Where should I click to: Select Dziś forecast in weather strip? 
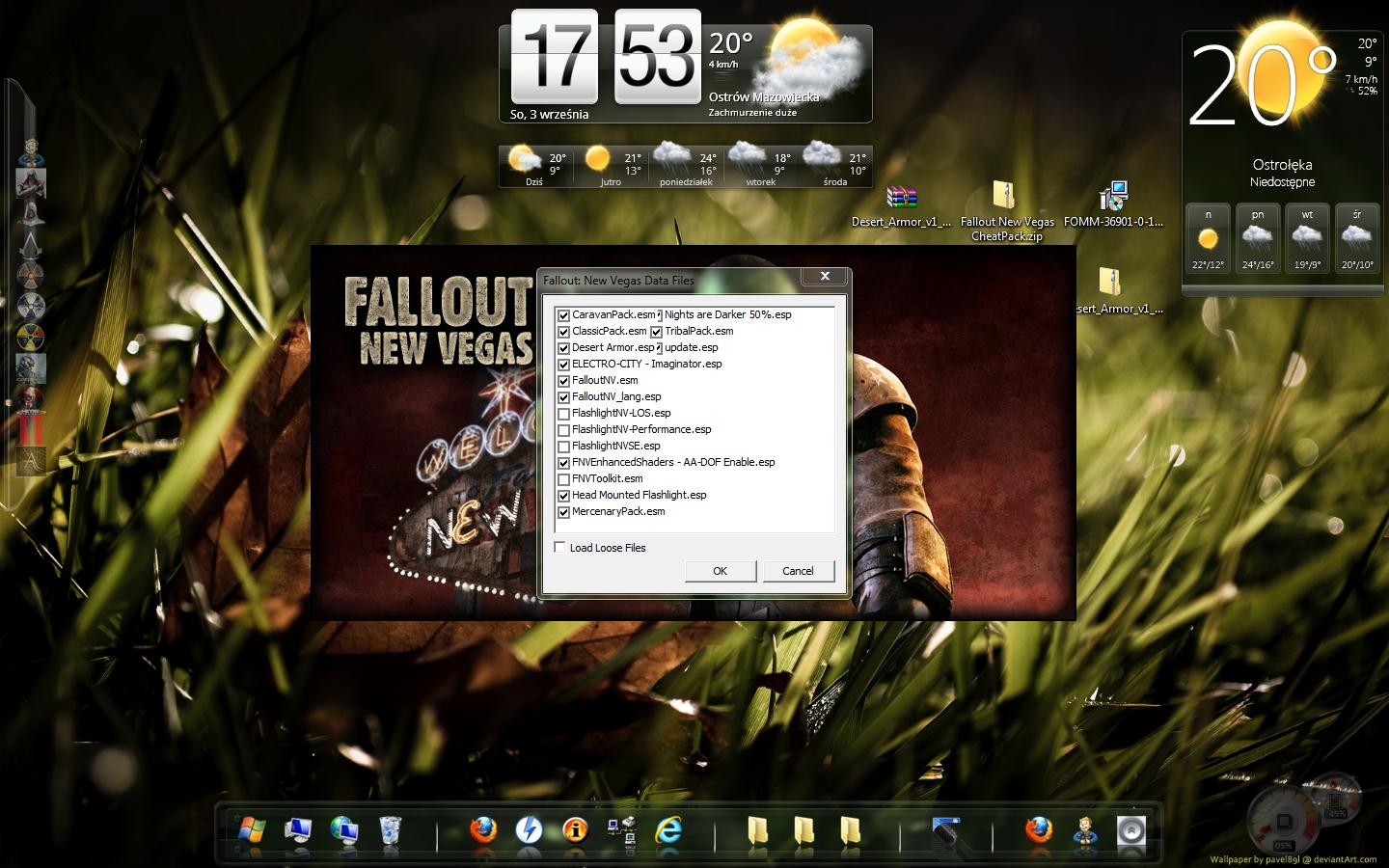pos(536,165)
